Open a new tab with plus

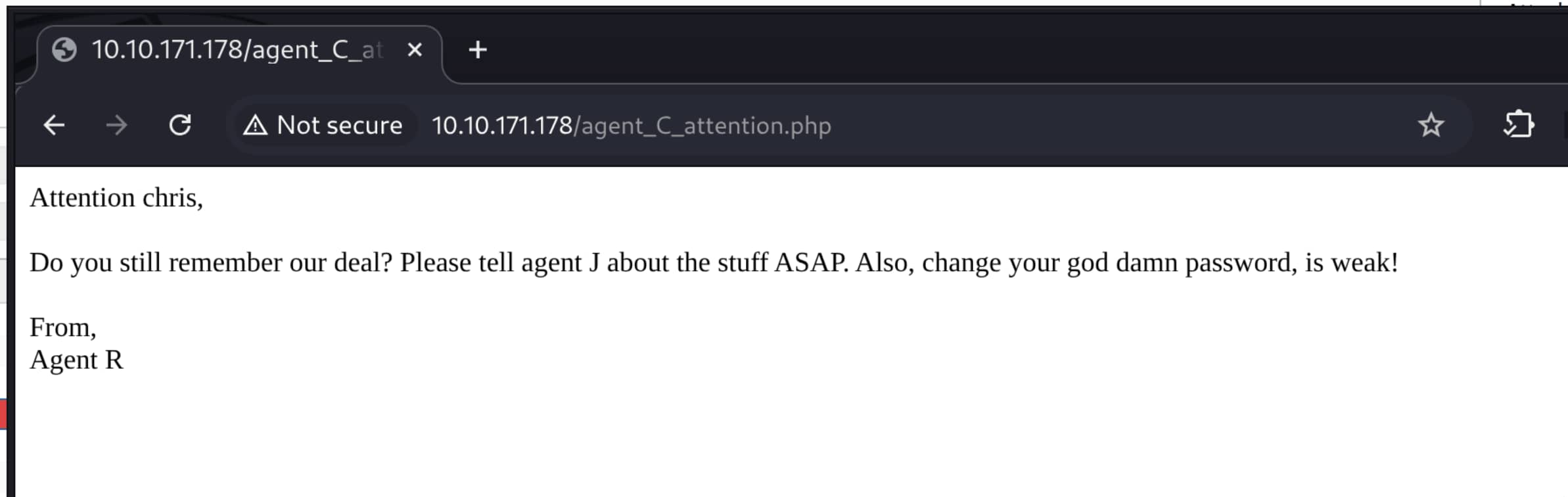(478, 50)
